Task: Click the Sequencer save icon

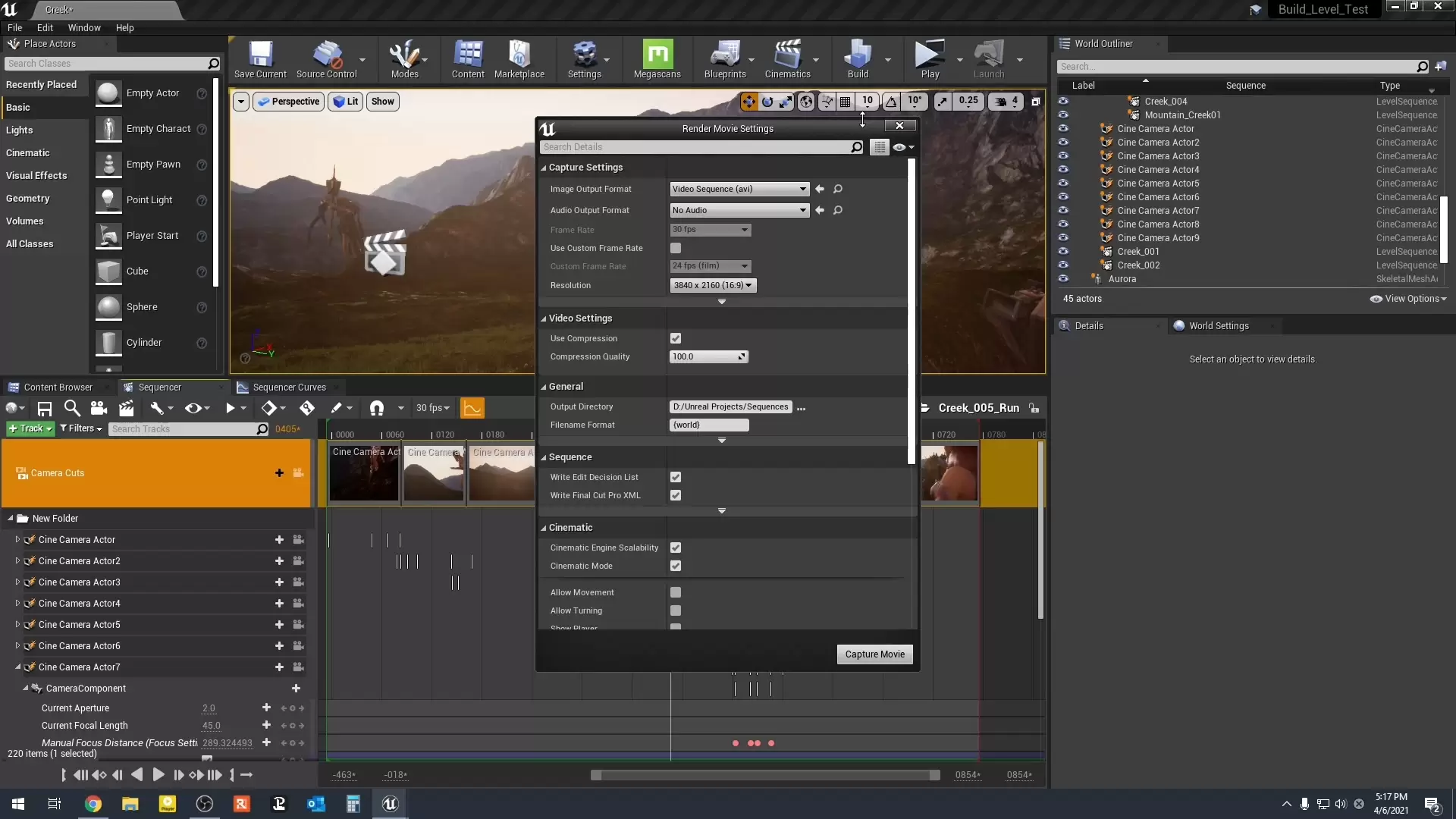Action: coord(45,409)
